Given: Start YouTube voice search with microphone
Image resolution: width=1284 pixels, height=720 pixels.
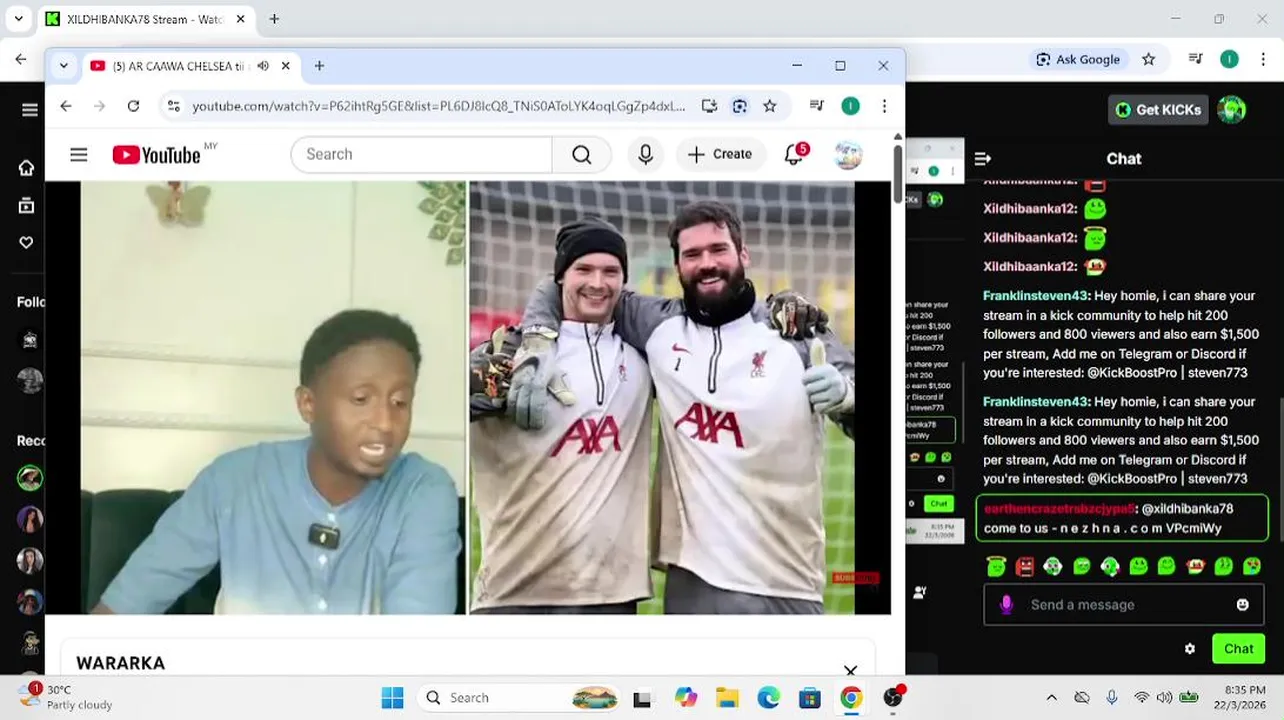Looking at the screenshot, I should pyautogui.click(x=646, y=154).
